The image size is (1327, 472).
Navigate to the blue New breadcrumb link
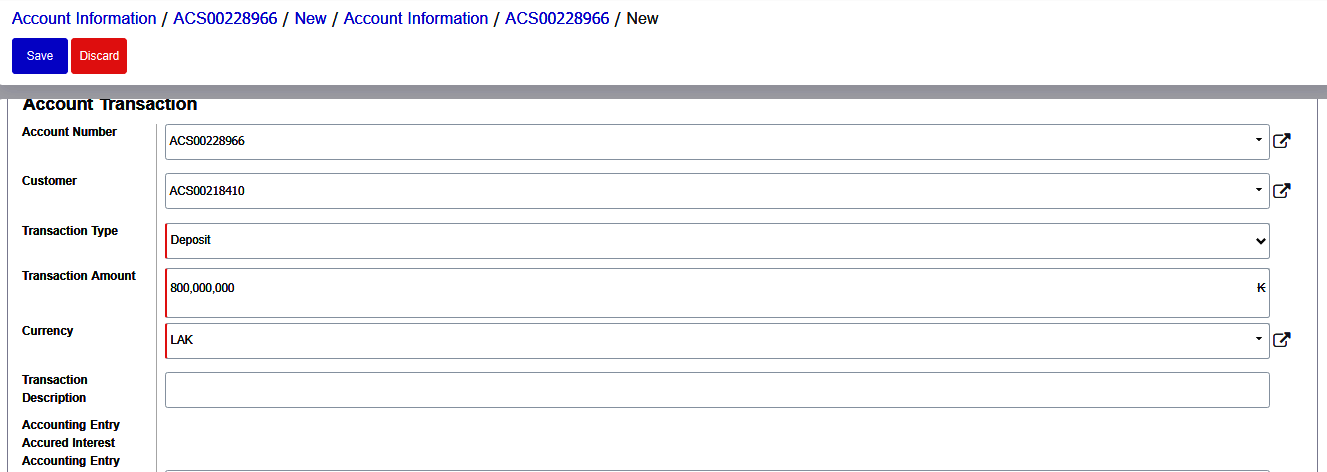pyautogui.click(x=310, y=19)
